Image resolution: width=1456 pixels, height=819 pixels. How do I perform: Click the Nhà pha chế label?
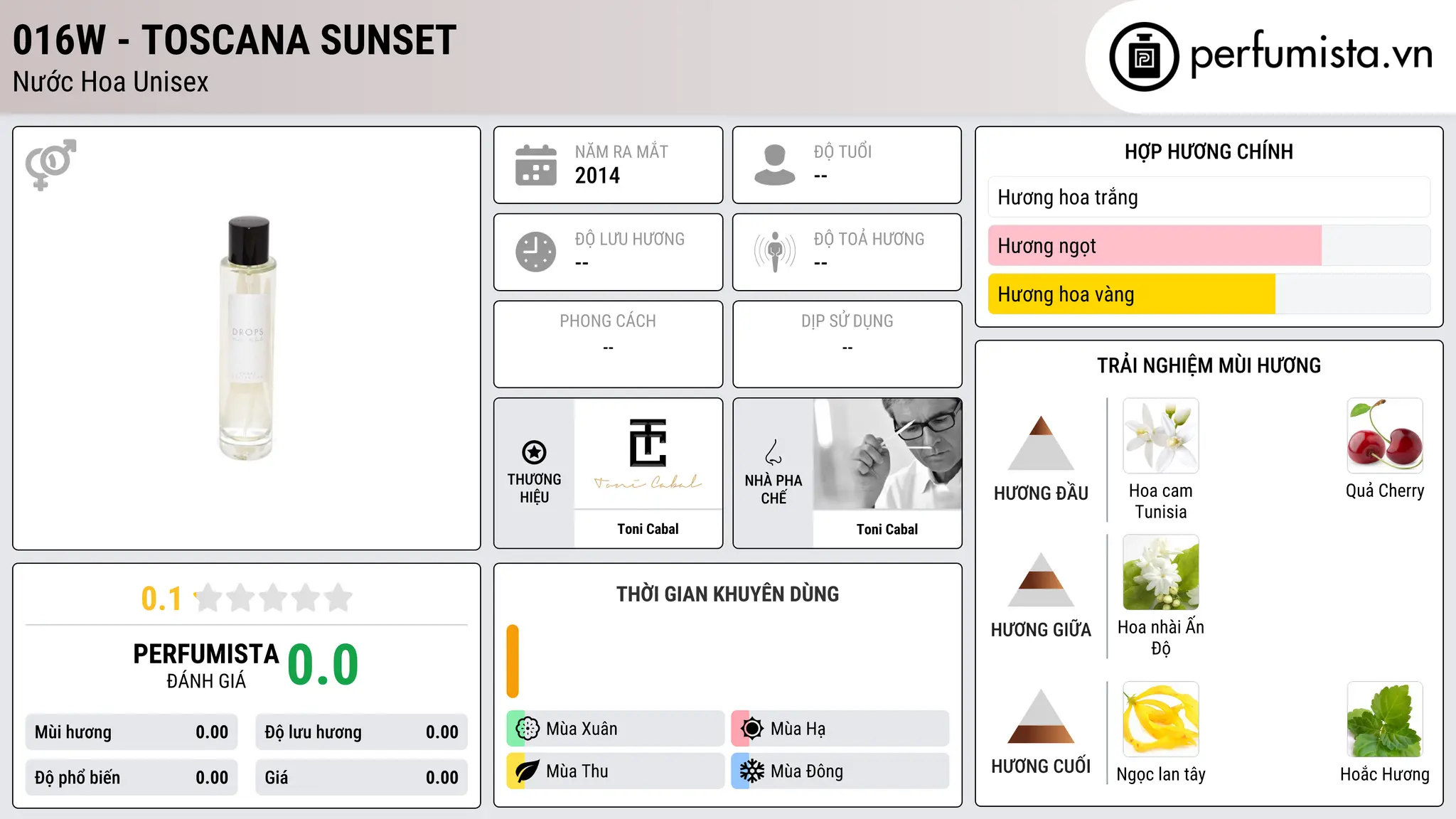[773, 489]
